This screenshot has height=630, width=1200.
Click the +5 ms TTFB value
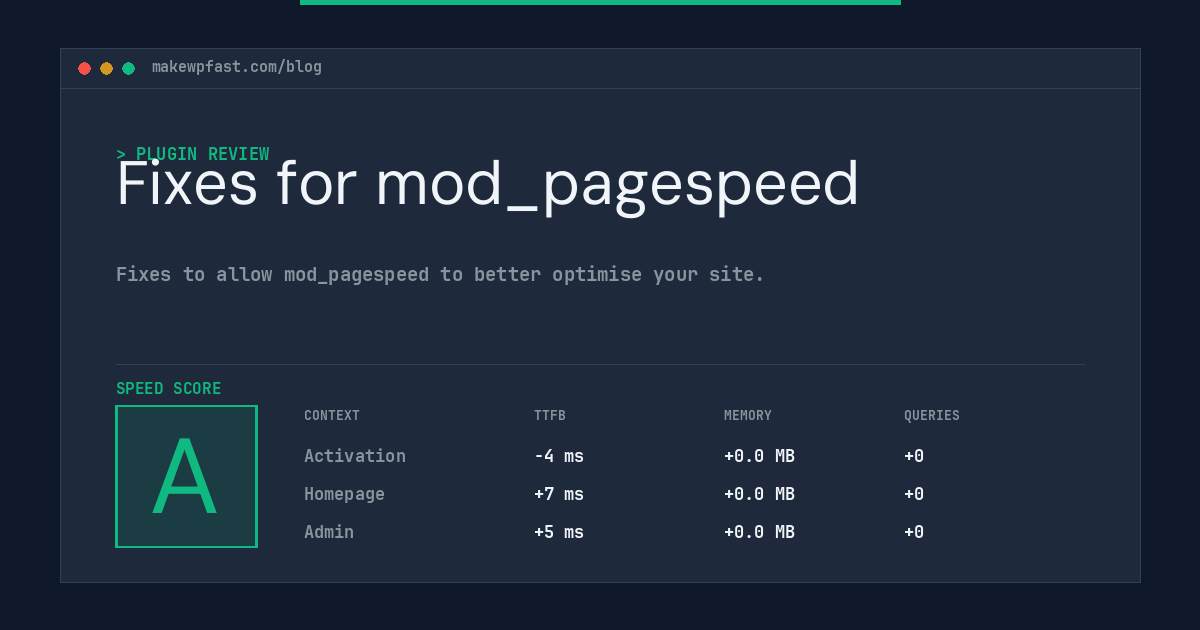pos(559,532)
